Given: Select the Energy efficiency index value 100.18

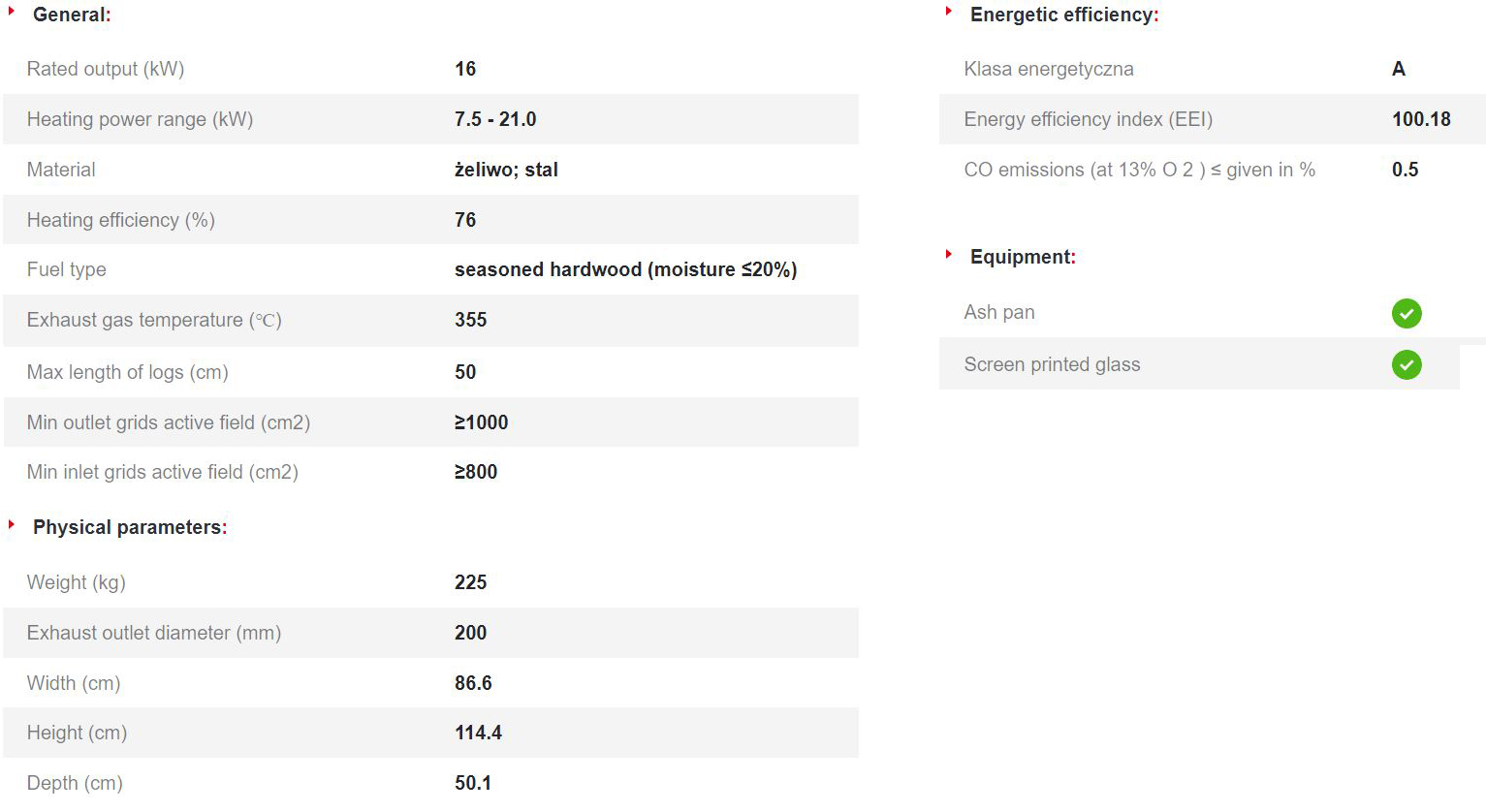Looking at the screenshot, I should (x=1421, y=119).
